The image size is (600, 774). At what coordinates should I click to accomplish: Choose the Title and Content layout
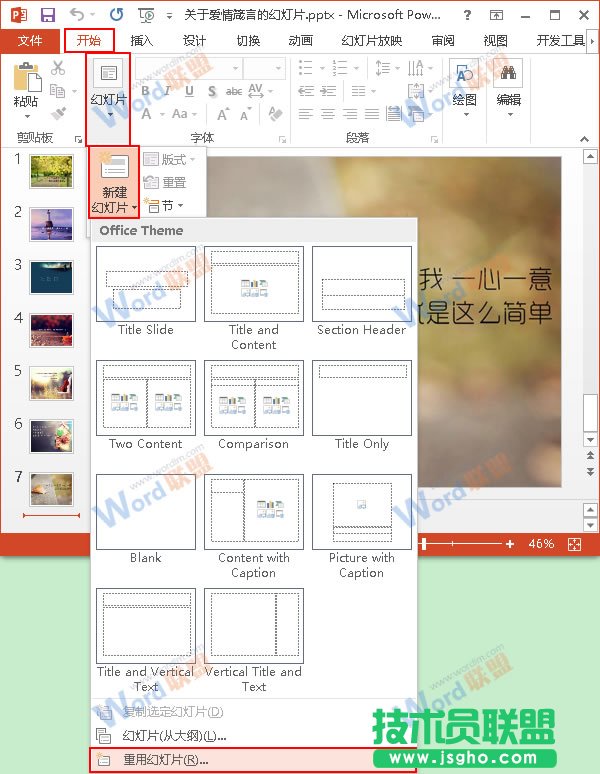(x=254, y=299)
